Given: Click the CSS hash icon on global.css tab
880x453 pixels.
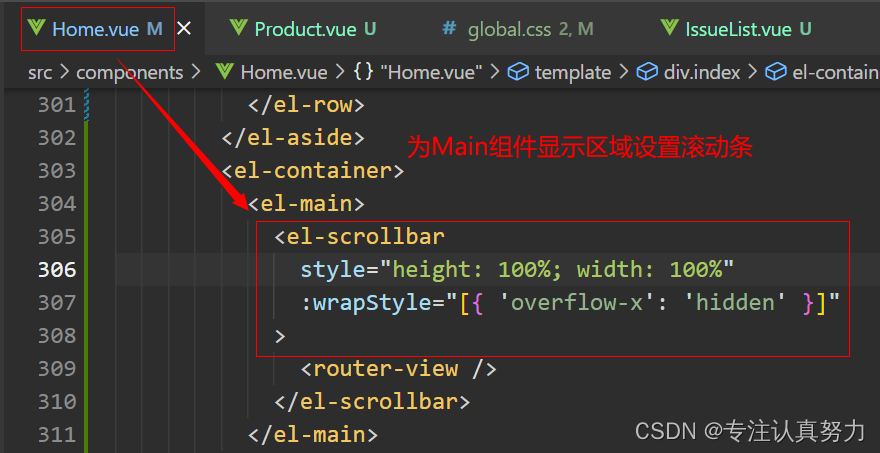Looking at the screenshot, I should [449, 28].
